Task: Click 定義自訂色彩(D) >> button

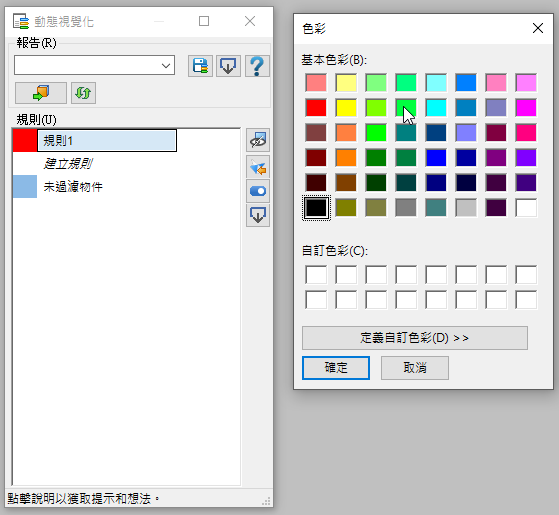Action: pyautogui.click(x=415, y=338)
